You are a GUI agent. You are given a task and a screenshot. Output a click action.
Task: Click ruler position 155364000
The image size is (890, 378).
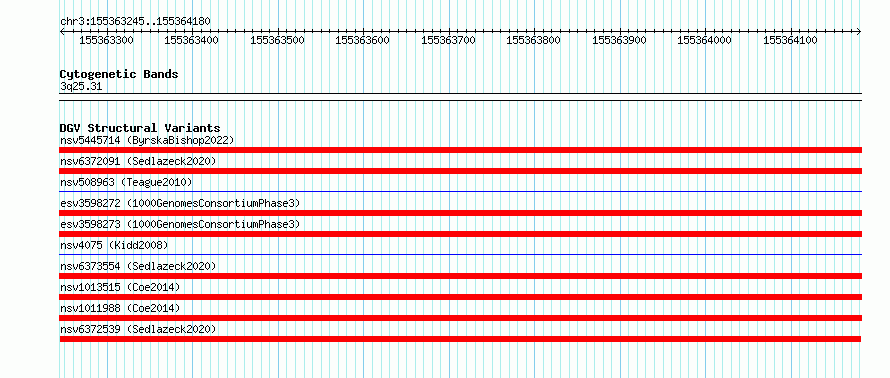click(x=705, y=40)
